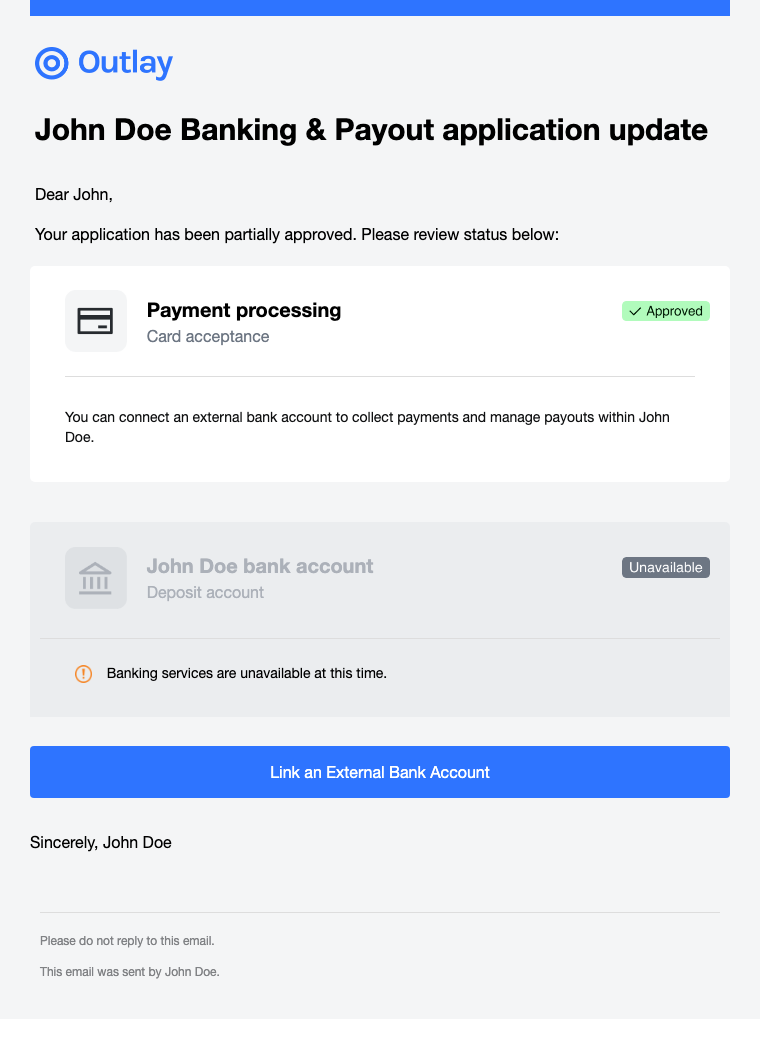Screen dimensions: 760x1039
Task: Click the John Doe bank account title
Action: [260, 567]
